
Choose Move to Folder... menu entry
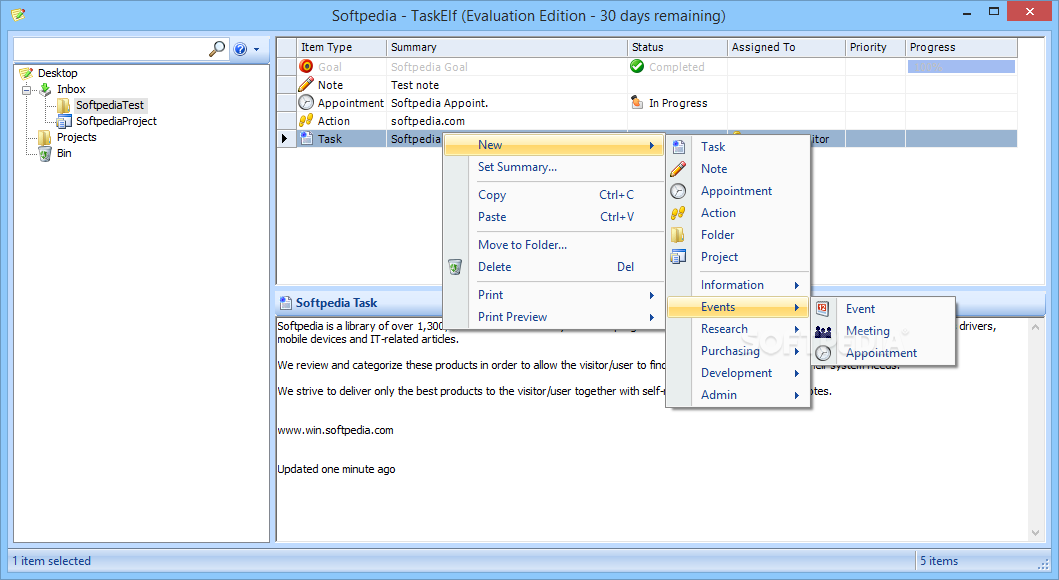(x=554, y=245)
